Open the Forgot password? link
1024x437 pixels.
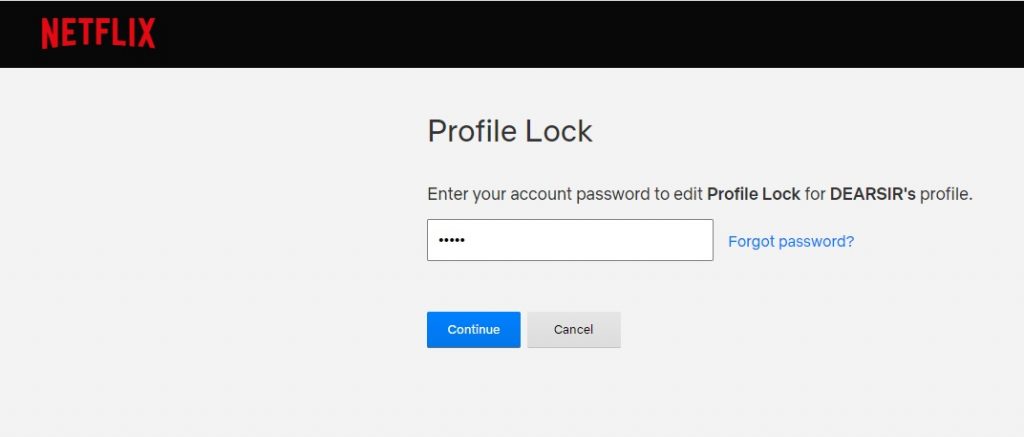(x=791, y=241)
